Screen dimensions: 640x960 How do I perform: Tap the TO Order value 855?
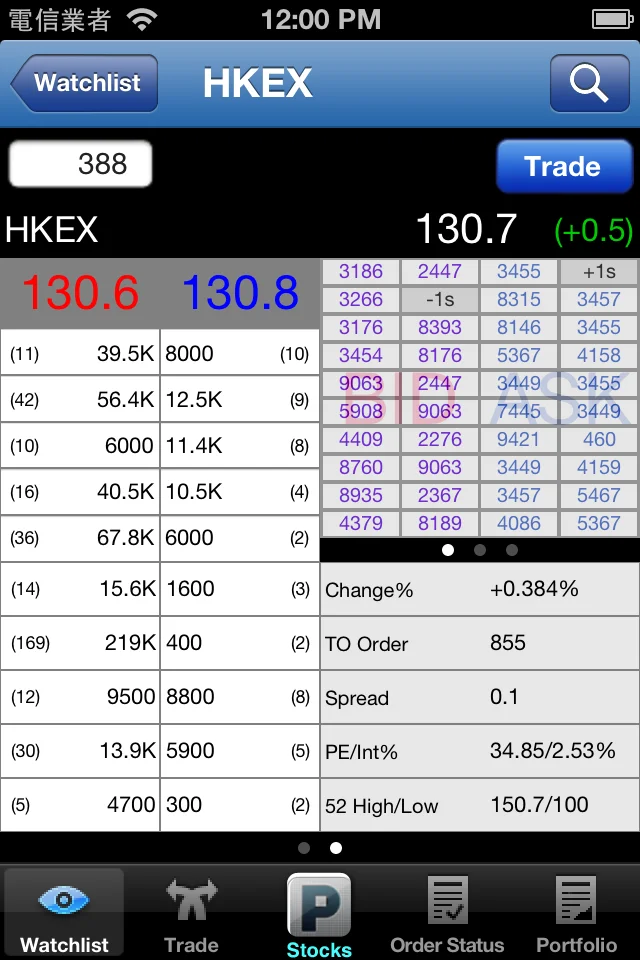coord(508,643)
